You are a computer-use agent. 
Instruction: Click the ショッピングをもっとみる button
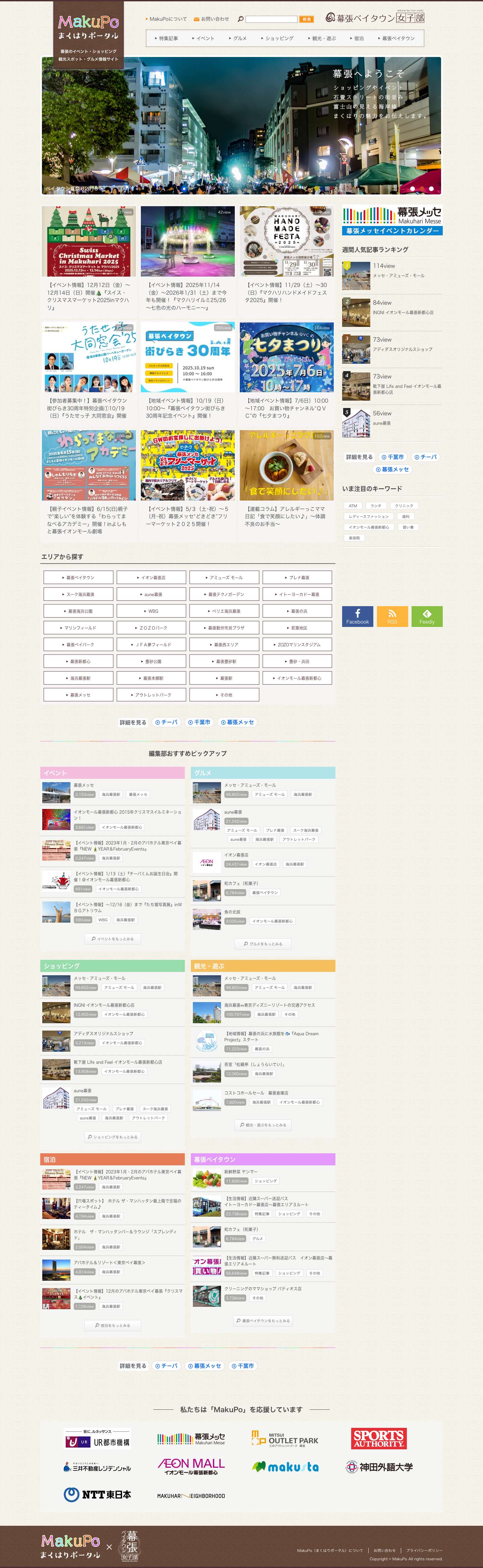(x=113, y=1137)
